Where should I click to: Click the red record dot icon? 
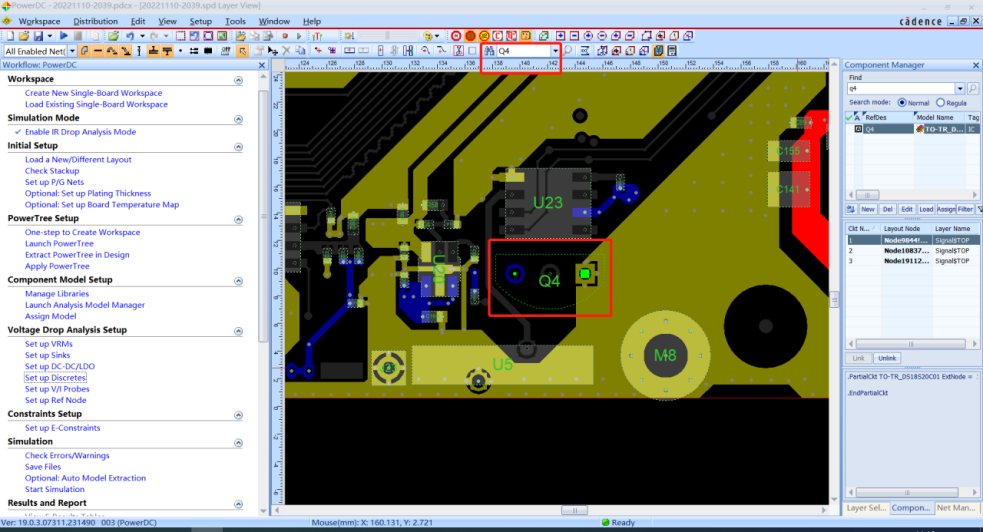[x=285, y=36]
